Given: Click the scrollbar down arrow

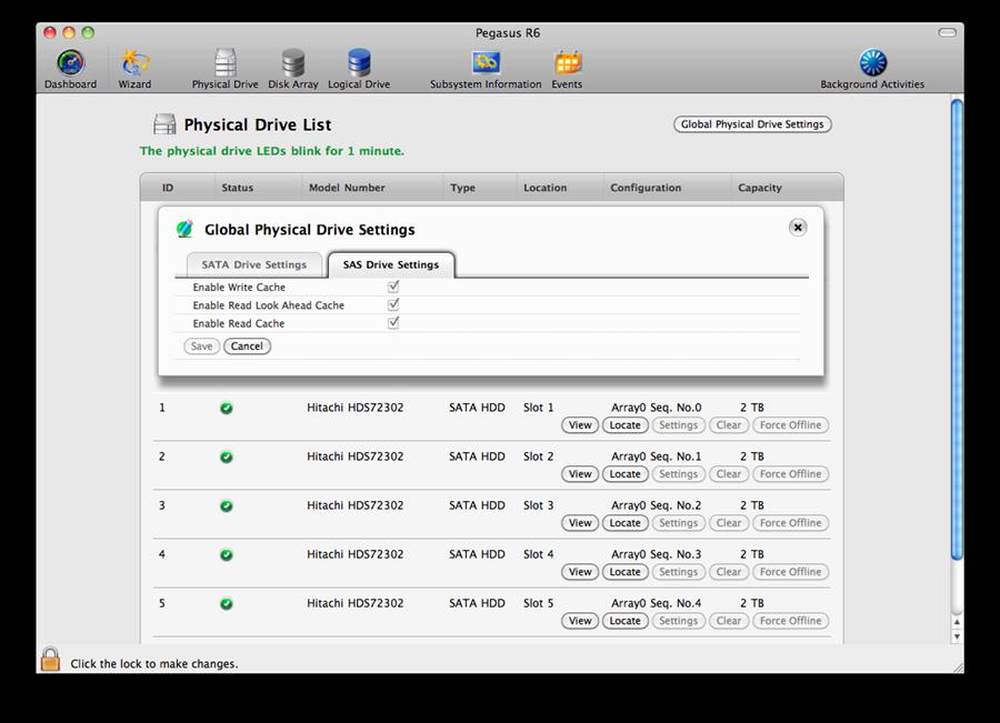Looking at the screenshot, I should pyautogui.click(x=957, y=636).
